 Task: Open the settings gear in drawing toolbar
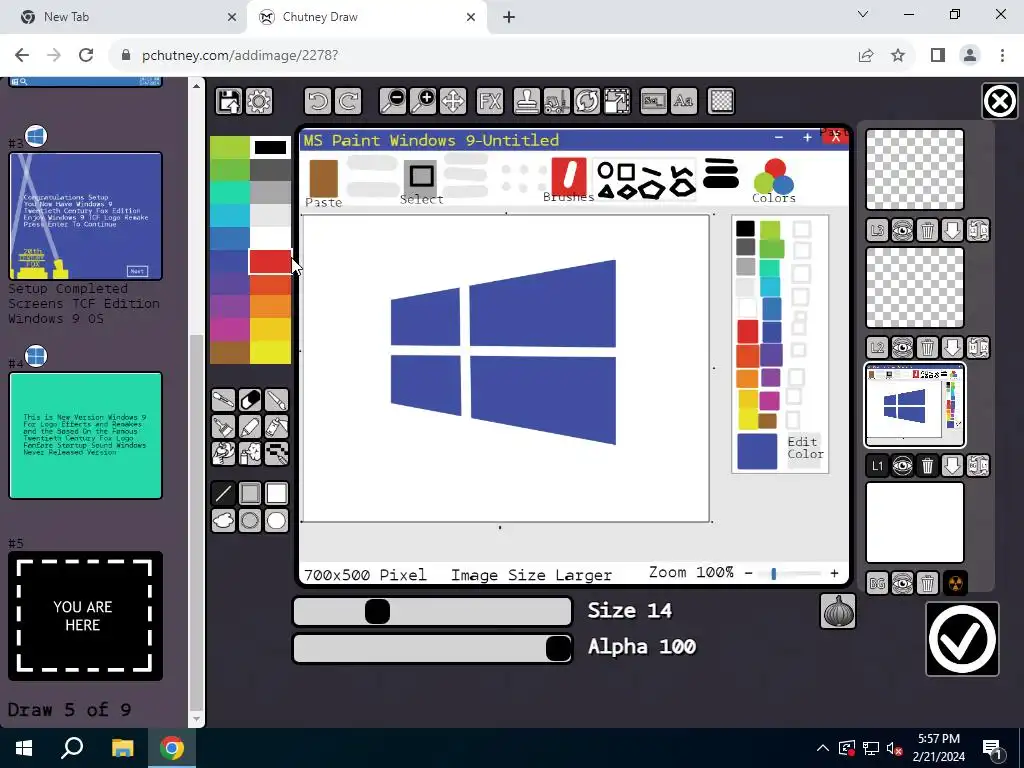[259, 101]
